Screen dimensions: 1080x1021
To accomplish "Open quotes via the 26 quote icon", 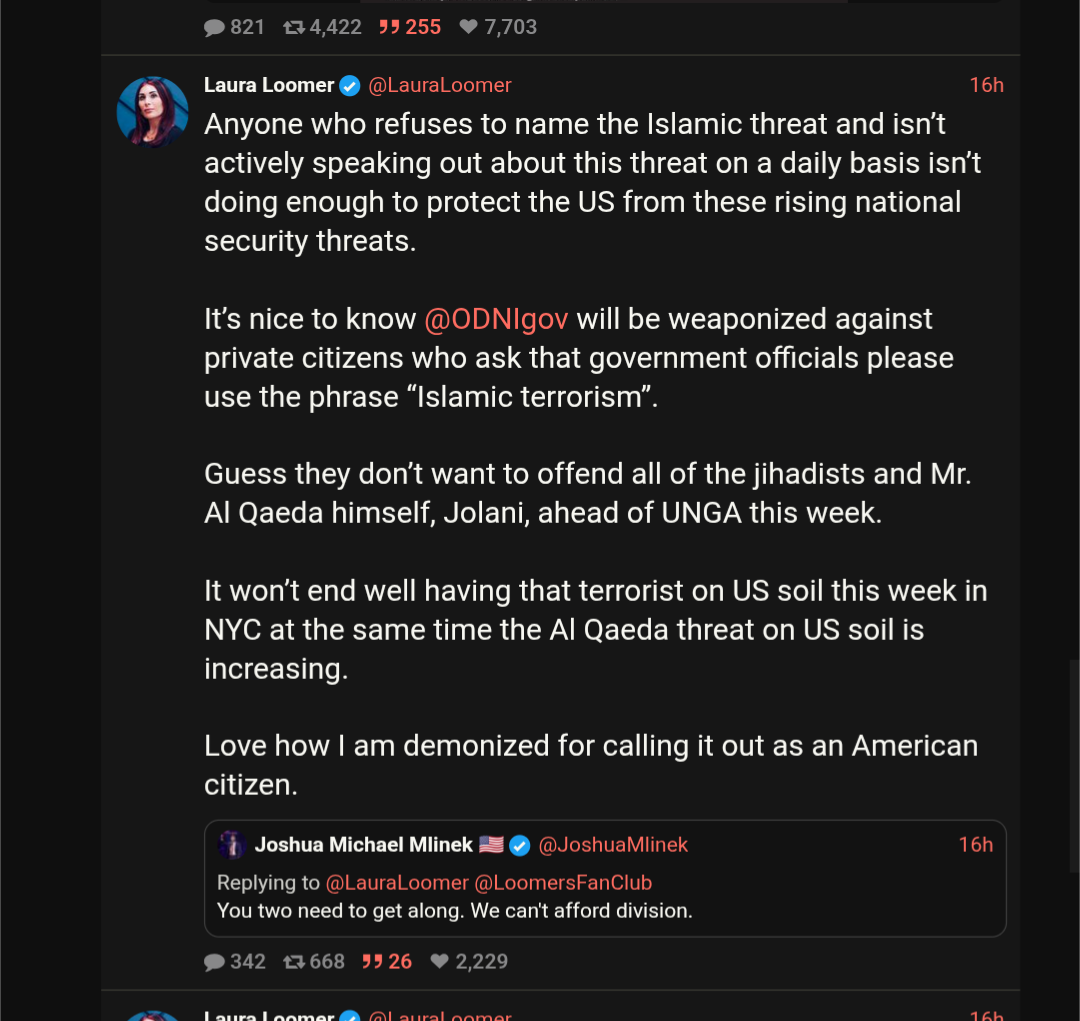I will click(372, 962).
